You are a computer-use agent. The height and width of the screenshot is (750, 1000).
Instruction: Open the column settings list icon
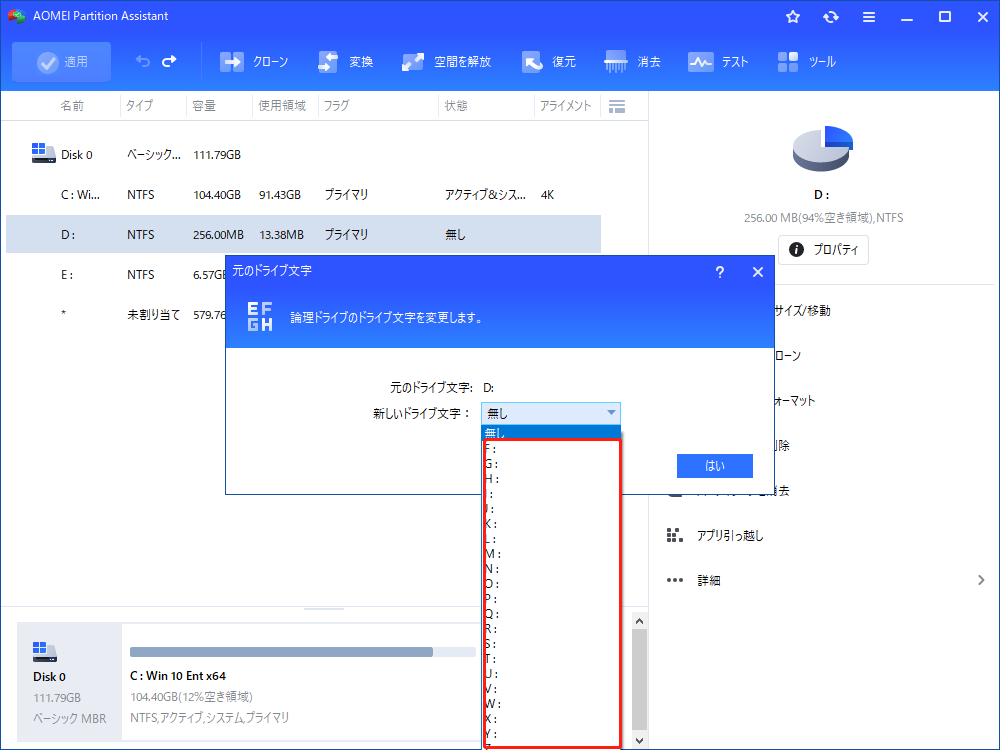(617, 107)
